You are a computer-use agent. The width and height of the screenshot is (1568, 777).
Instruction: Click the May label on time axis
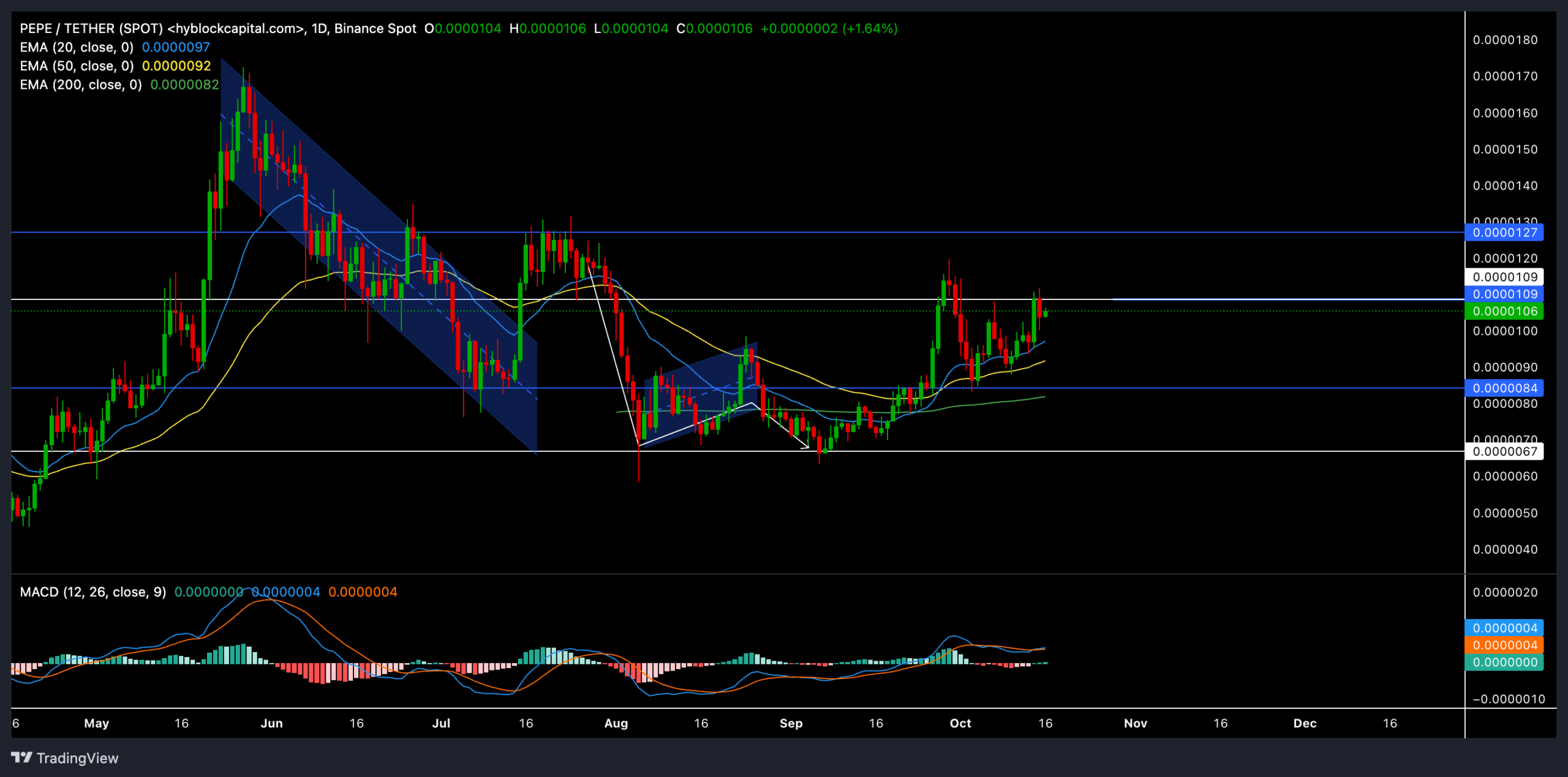click(x=96, y=723)
